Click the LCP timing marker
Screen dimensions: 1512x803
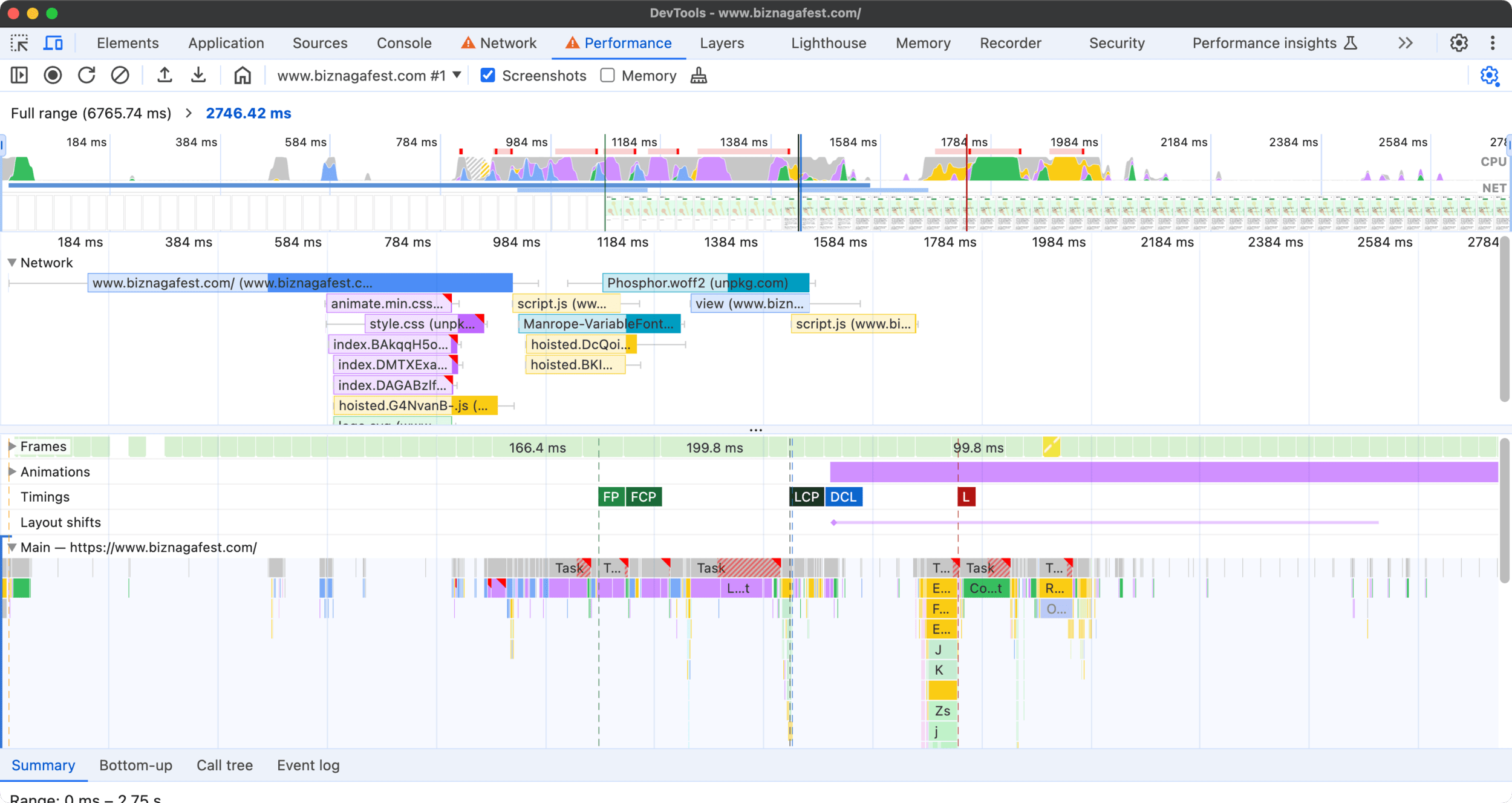(806, 497)
